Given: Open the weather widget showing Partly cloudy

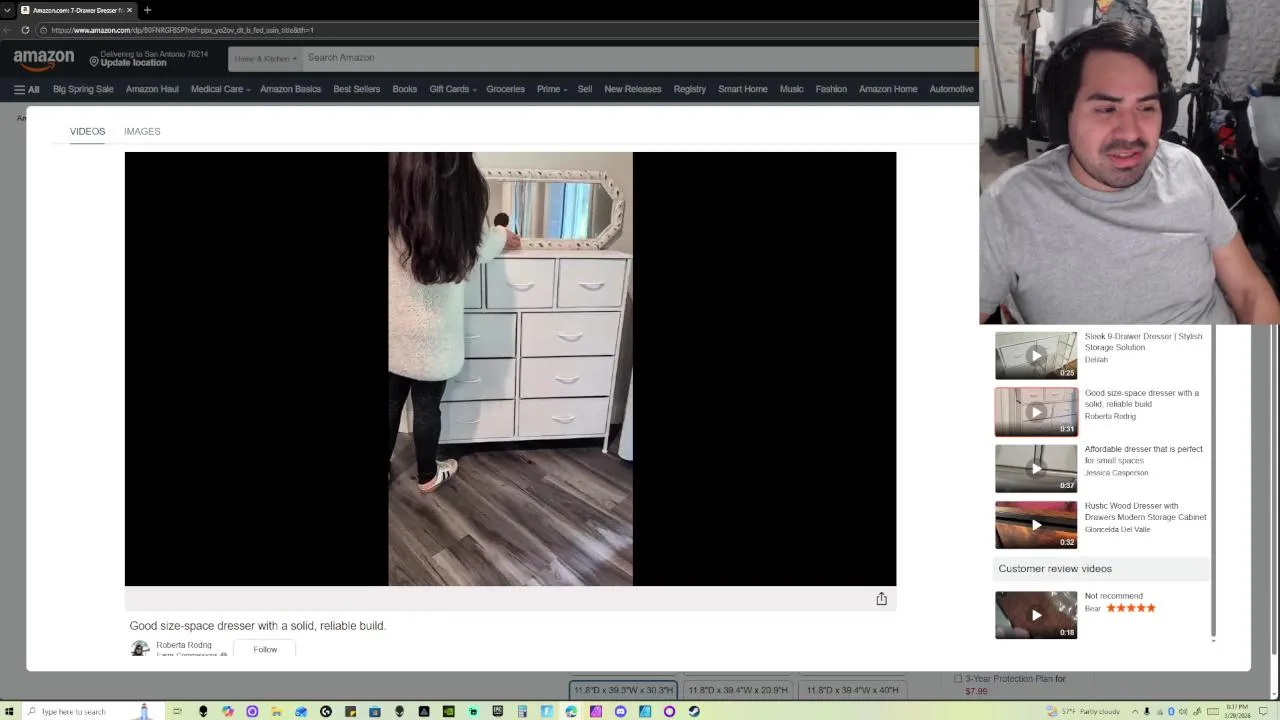Looking at the screenshot, I should pyautogui.click(x=1083, y=711).
